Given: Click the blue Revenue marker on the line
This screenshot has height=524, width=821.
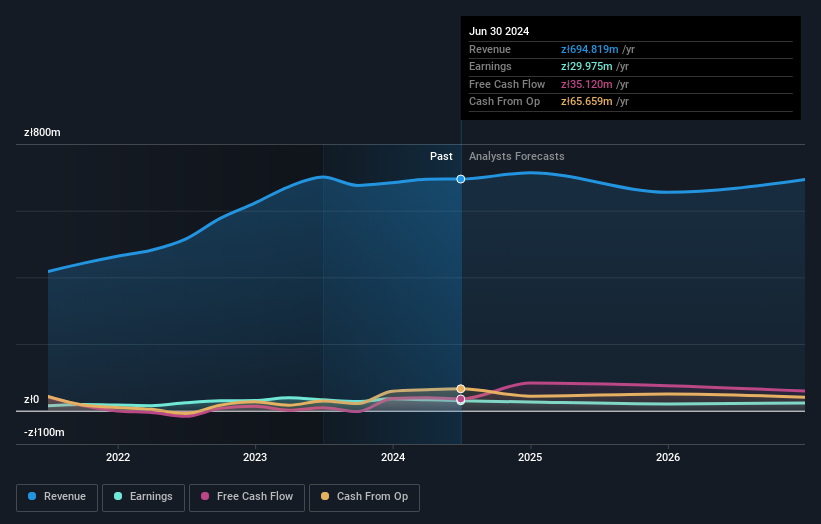Looking at the screenshot, I should (461, 179).
